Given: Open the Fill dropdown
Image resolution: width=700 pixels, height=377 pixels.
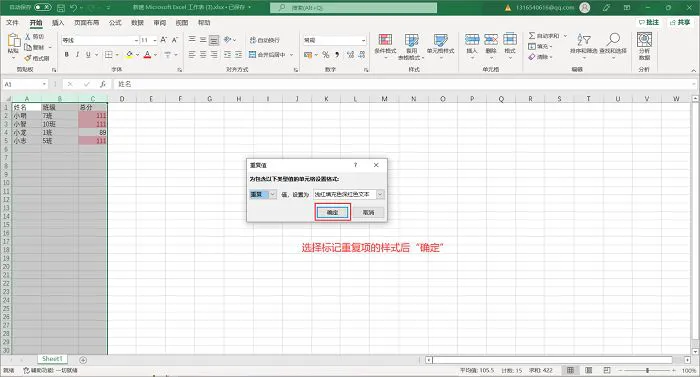Looking at the screenshot, I should [x=540, y=46].
